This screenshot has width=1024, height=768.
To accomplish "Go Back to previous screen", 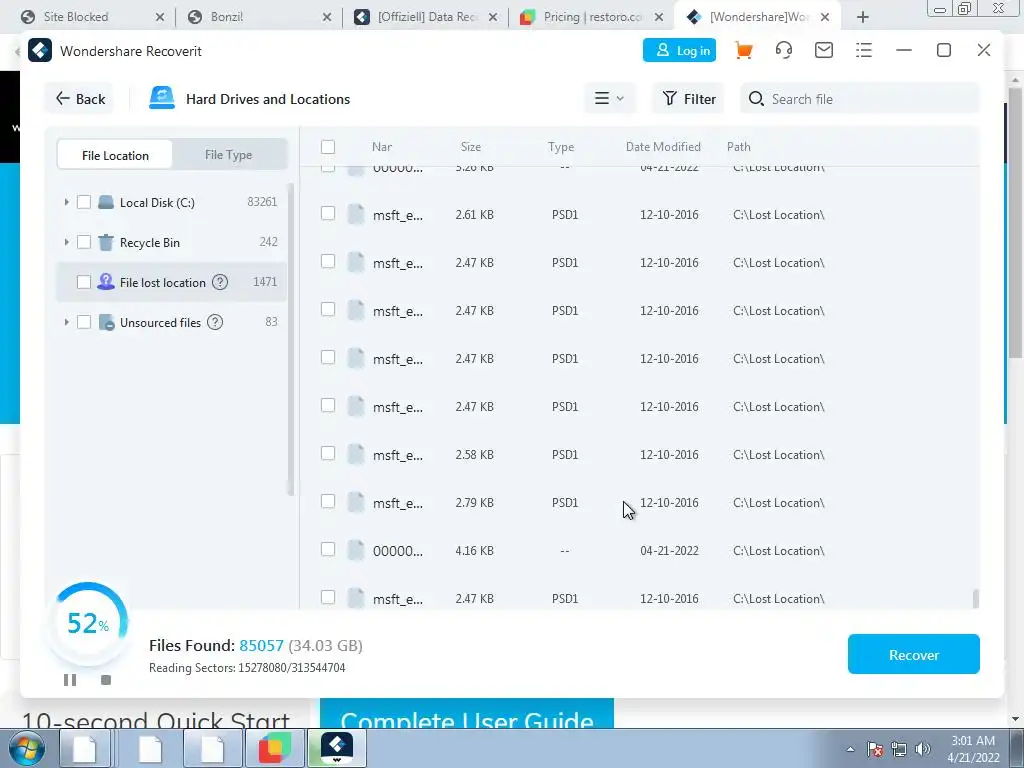I will coord(80,99).
